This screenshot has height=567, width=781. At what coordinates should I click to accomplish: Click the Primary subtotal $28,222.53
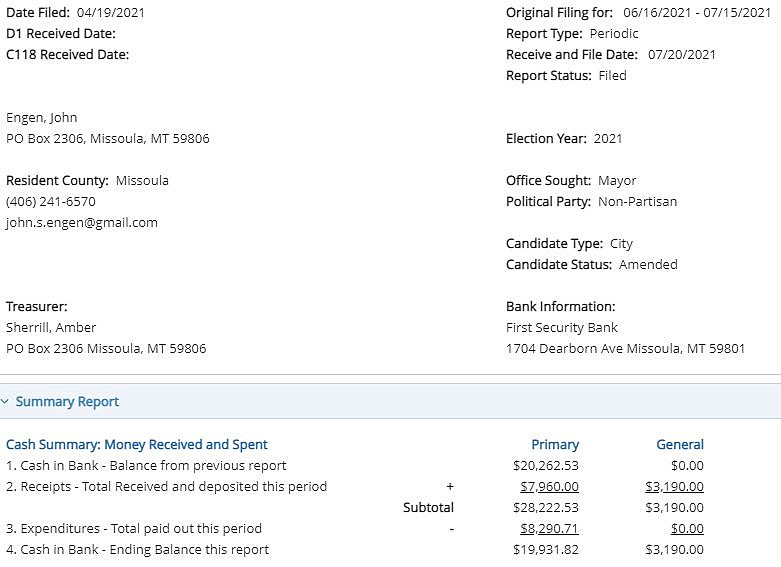pyautogui.click(x=546, y=507)
